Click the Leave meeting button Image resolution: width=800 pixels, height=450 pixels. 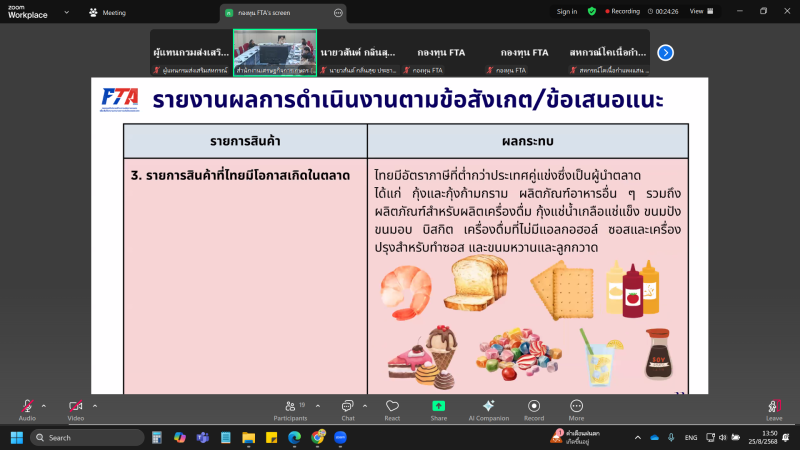(x=773, y=408)
